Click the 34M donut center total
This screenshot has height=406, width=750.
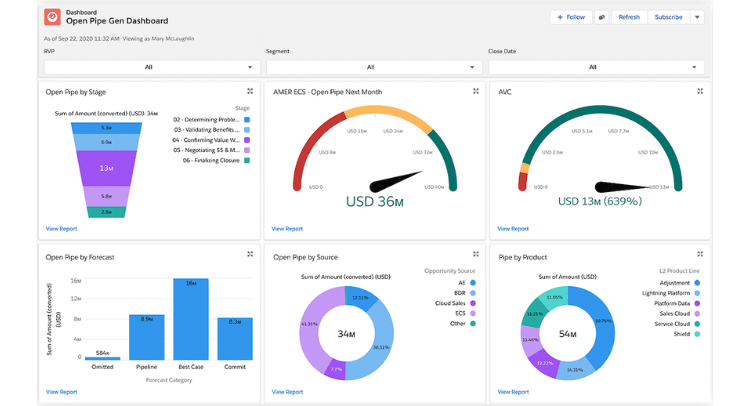pyautogui.click(x=346, y=334)
